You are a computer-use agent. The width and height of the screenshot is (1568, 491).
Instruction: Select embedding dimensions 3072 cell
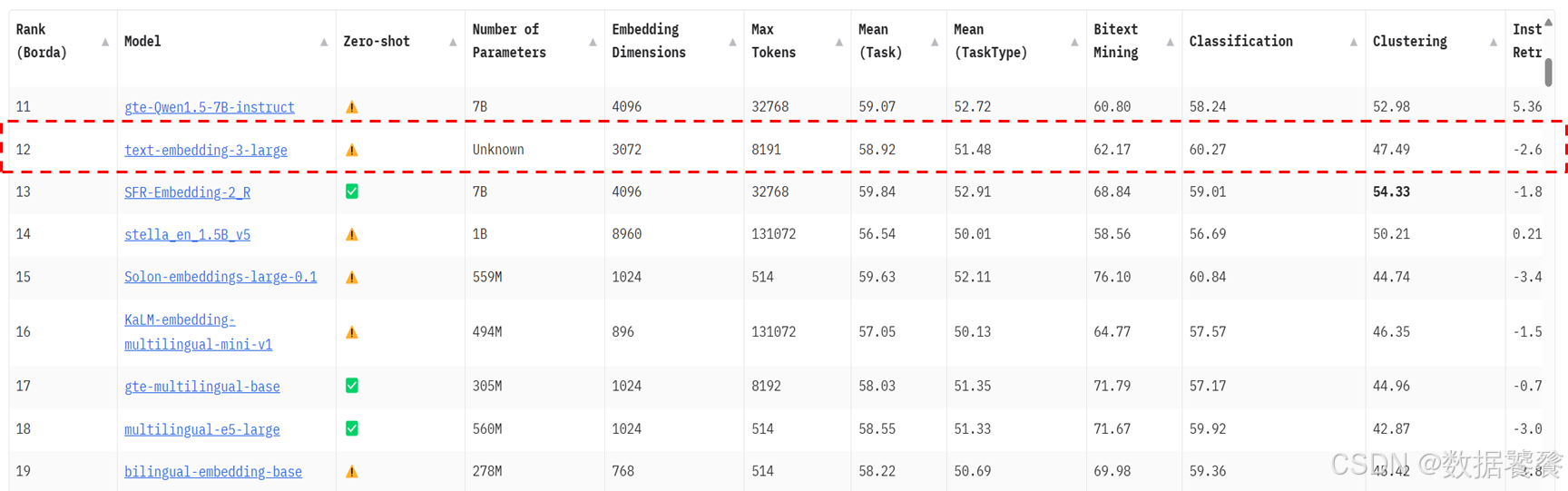click(626, 150)
